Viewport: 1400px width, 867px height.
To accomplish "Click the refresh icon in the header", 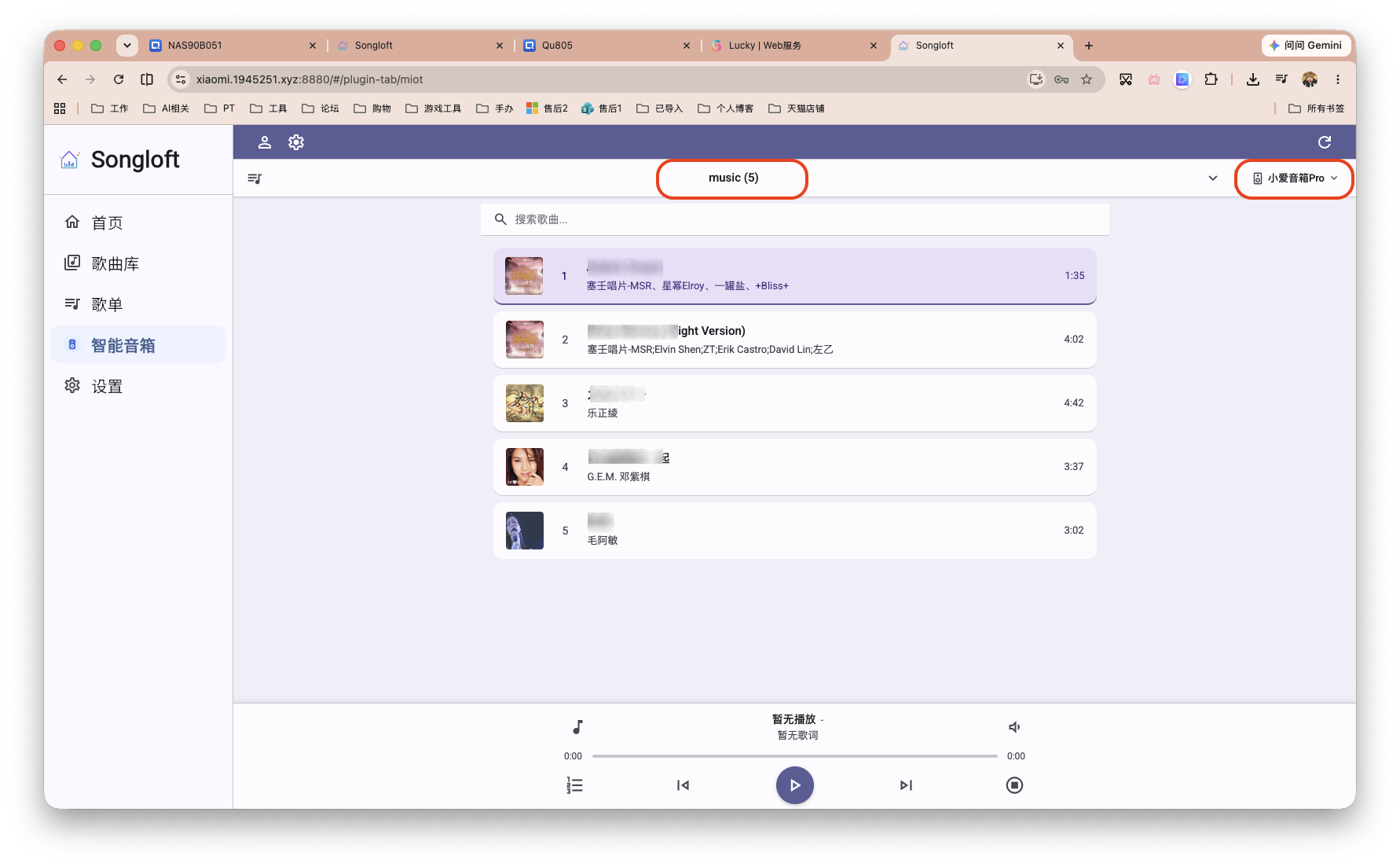I will pos(1325,142).
